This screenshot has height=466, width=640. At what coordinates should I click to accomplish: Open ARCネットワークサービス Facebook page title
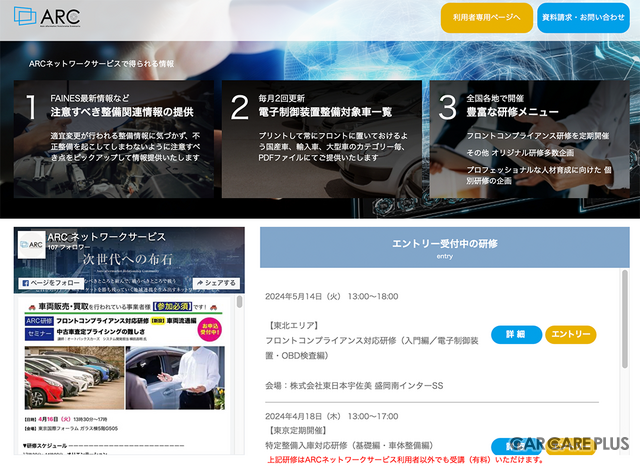point(107,237)
